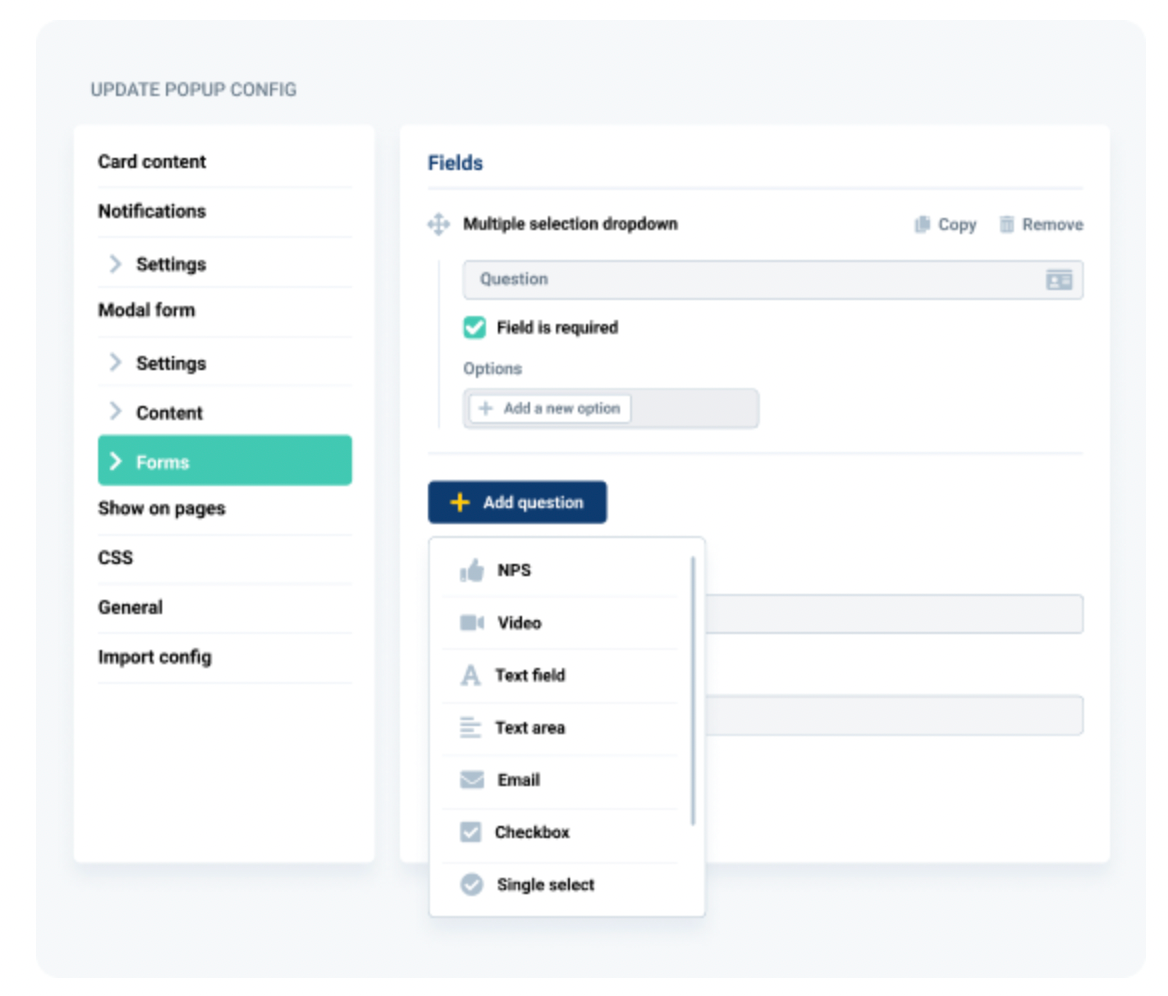This screenshot has height=996, width=1168.
Task: Go to the CSS section
Action: coord(115,558)
